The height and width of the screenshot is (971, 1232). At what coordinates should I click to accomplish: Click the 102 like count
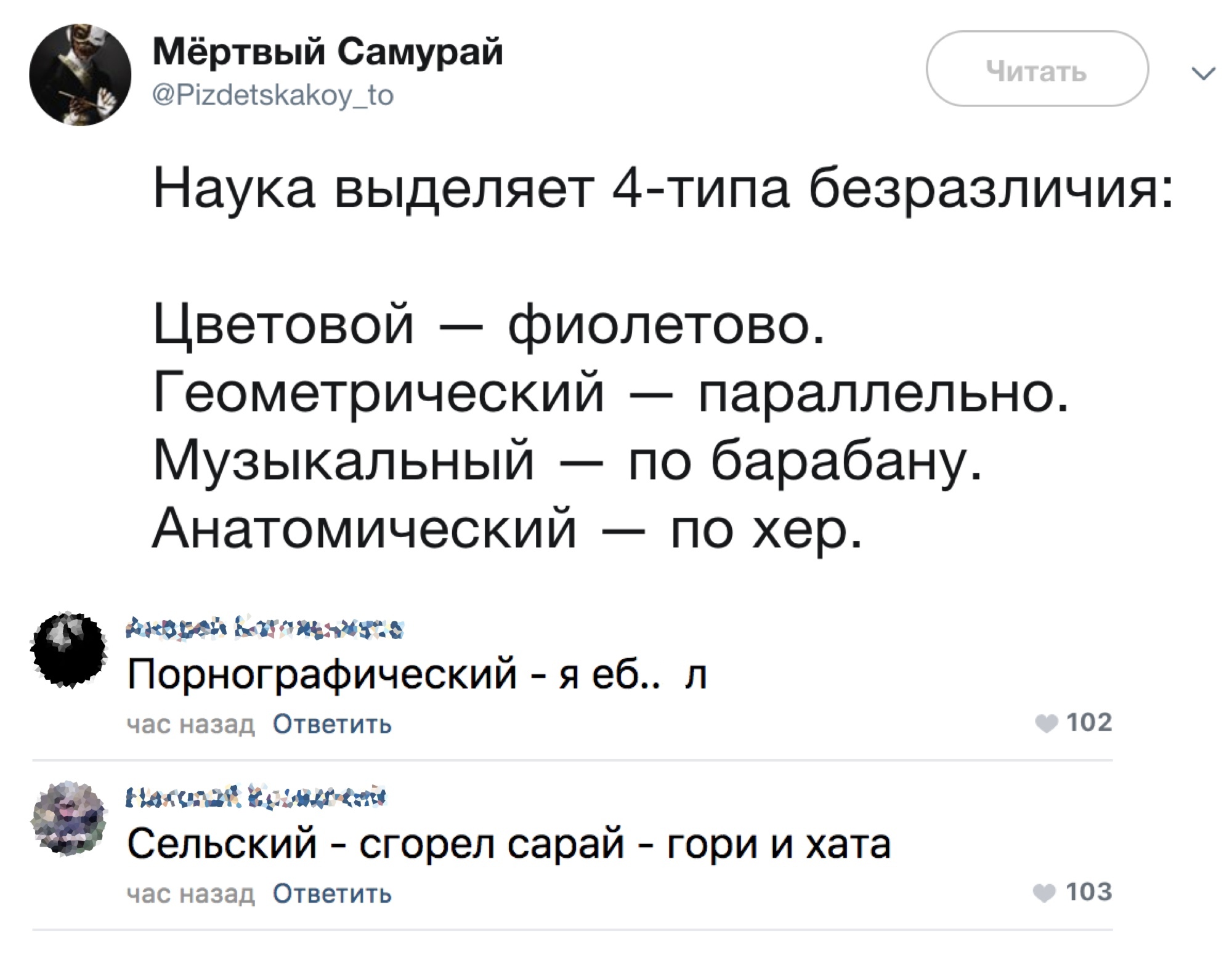[x=1088, y=723]
